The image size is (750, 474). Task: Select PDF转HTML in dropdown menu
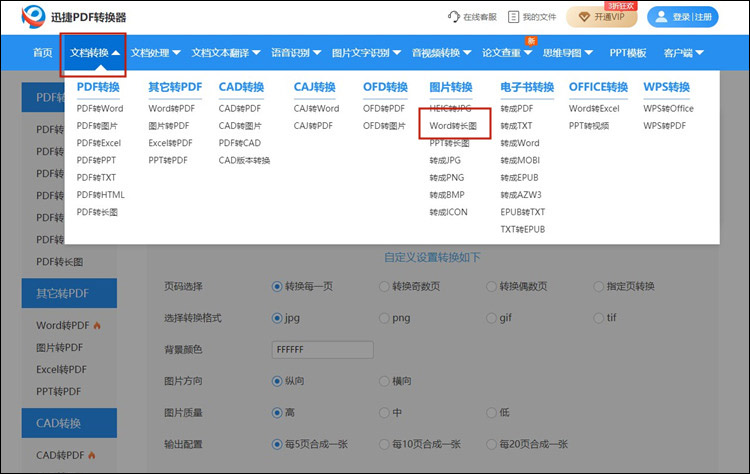pos(100,195)
